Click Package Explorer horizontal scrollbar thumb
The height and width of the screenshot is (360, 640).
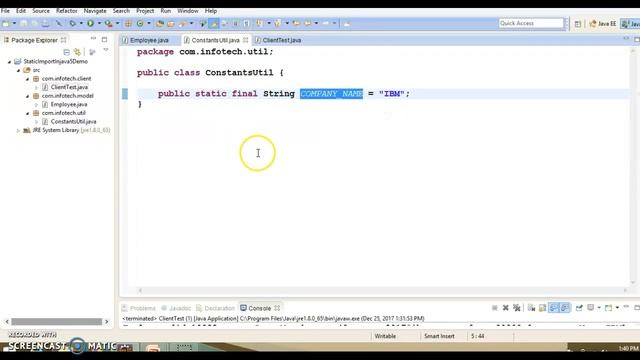click(56, 322)
